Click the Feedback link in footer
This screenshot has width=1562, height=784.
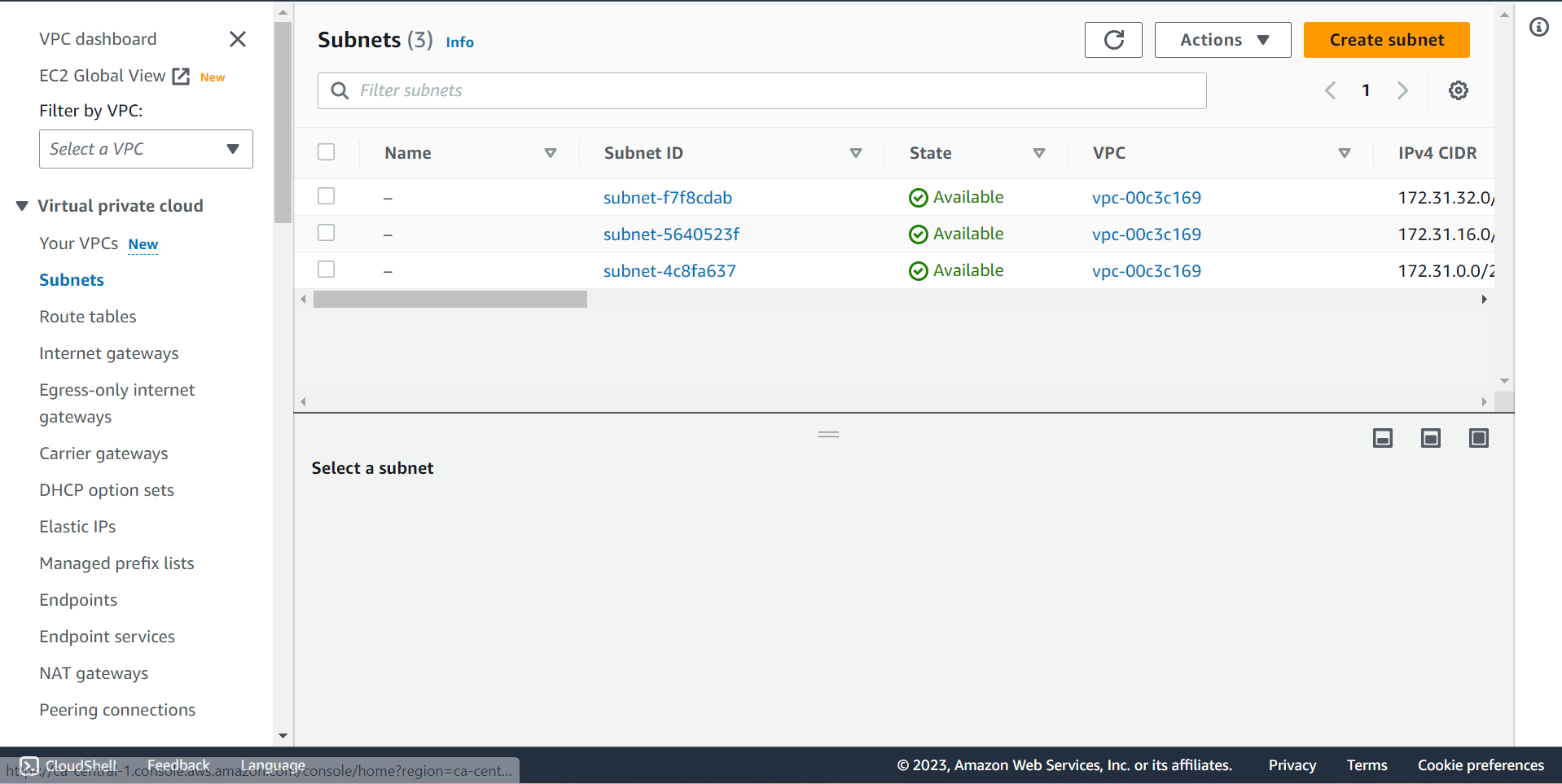[x=178, y=765]
